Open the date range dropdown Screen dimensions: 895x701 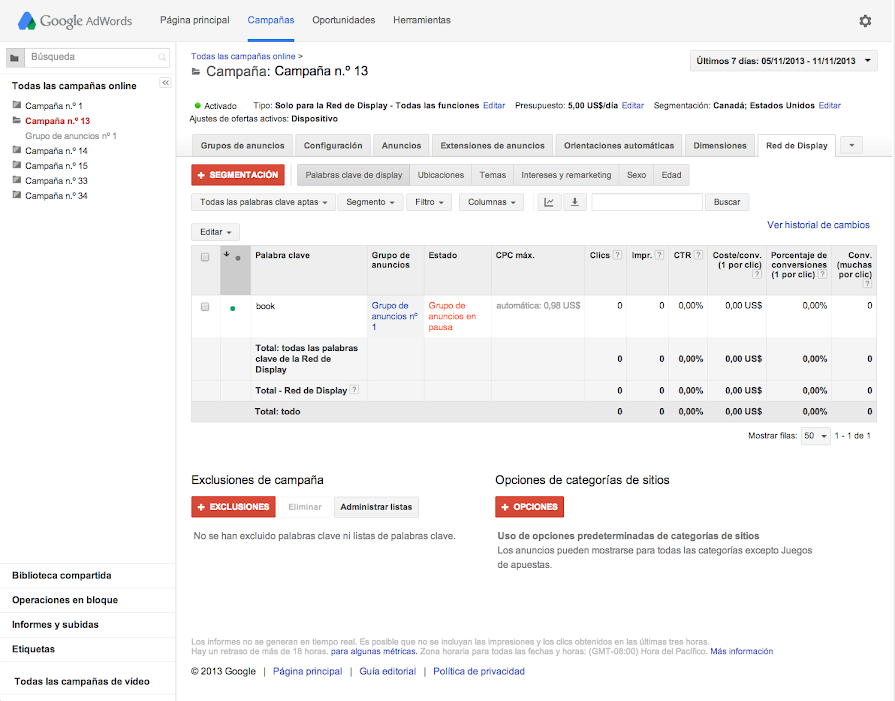tap(784, 61)
